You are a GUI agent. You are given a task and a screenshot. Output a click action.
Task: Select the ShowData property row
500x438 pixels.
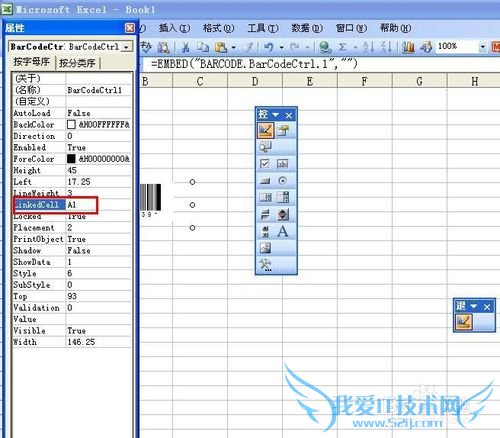point(72,262)
